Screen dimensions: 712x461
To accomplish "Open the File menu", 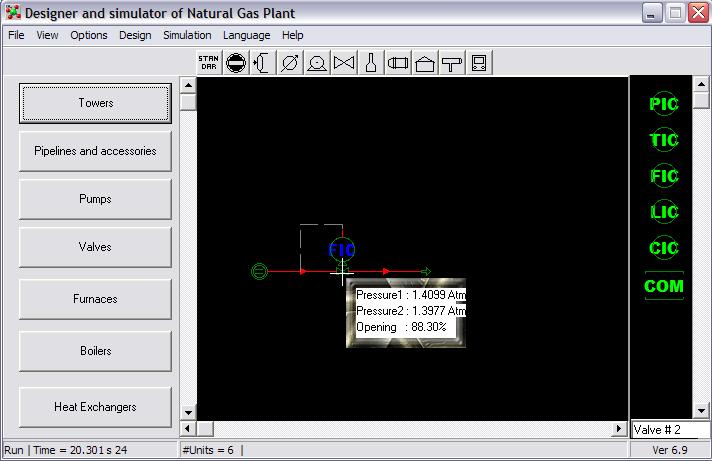I will [16, 35].
